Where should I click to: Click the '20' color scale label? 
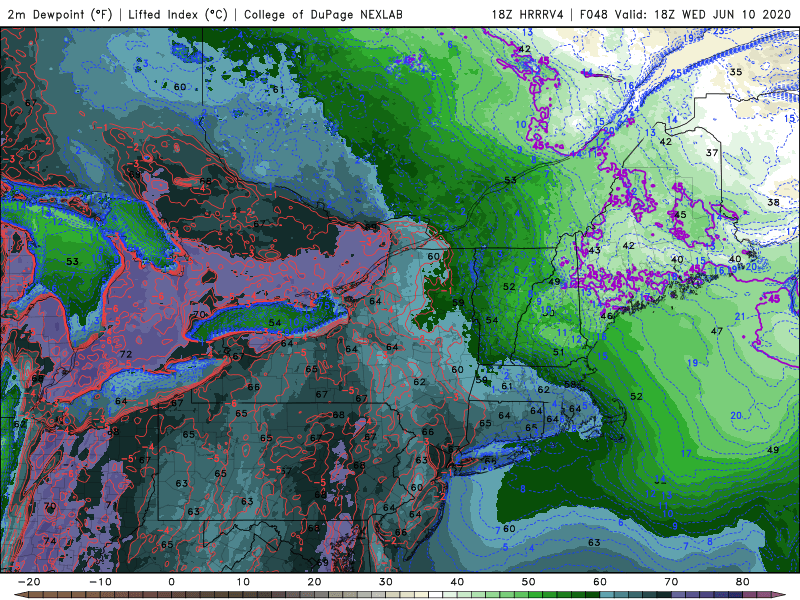point(314,582)
